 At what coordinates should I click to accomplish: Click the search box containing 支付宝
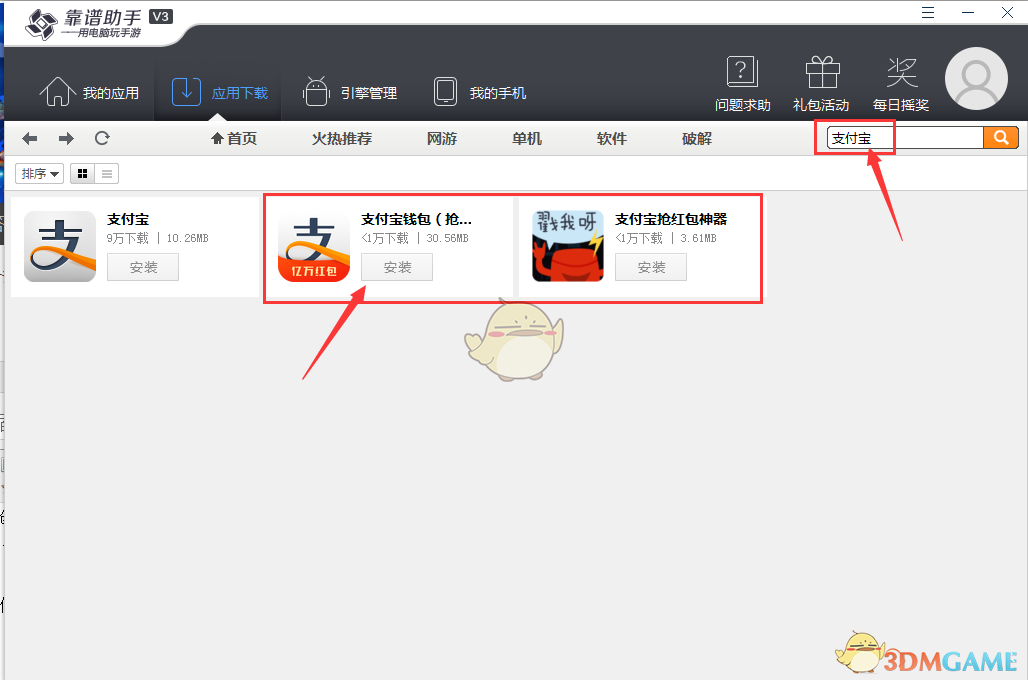pyautogui.click(x=905, y=138)
